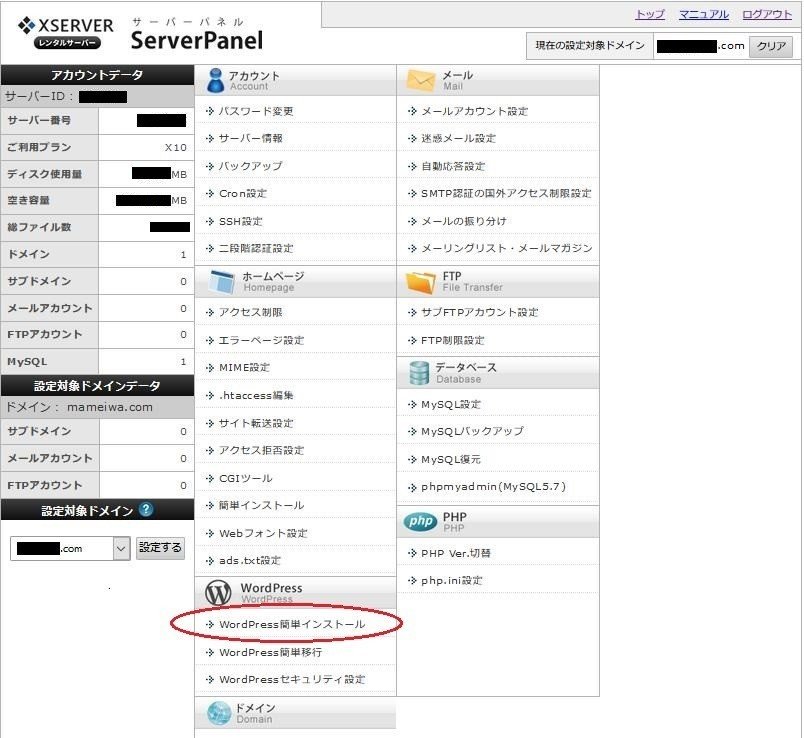Click the 総ファイル数 label

(39, 227)
